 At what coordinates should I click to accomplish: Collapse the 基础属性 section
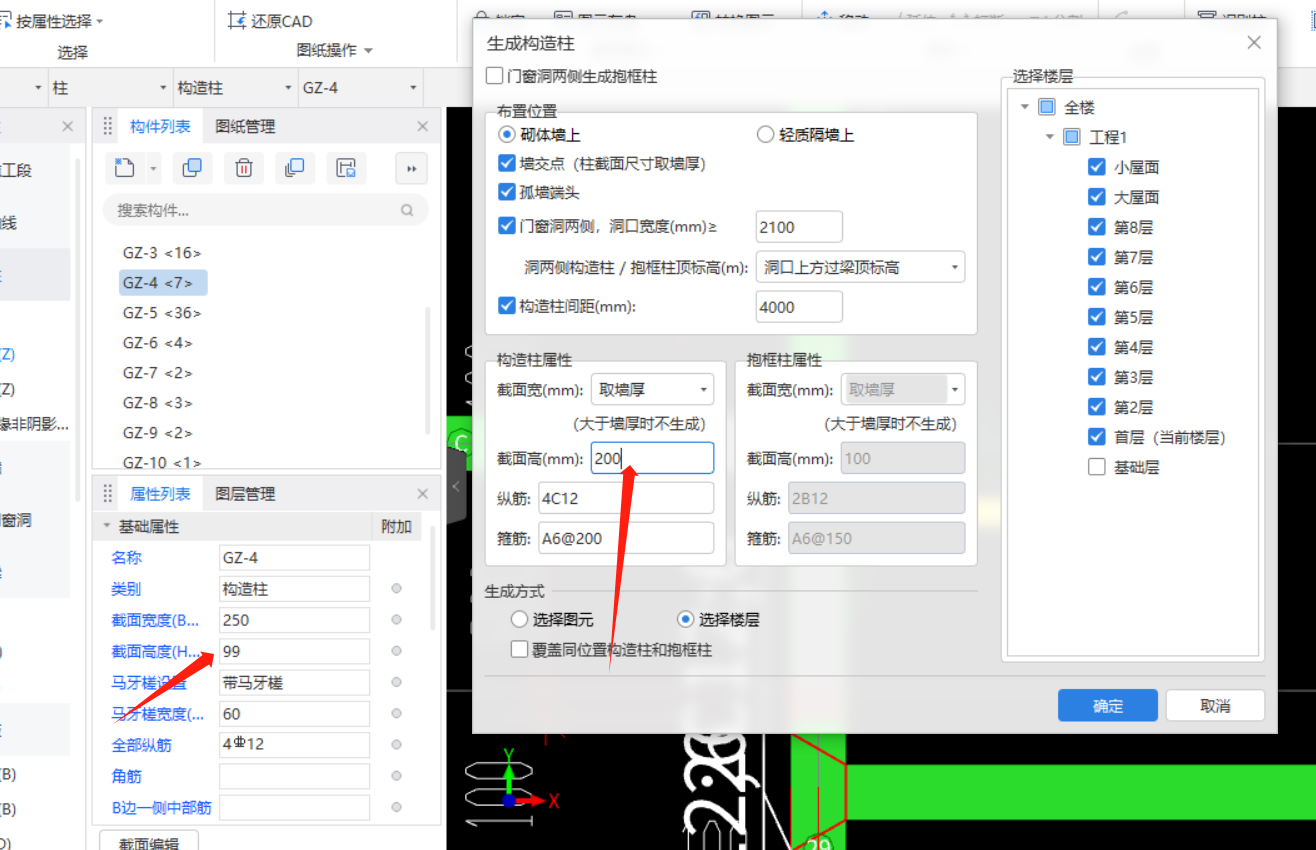(x=107, y=527)
